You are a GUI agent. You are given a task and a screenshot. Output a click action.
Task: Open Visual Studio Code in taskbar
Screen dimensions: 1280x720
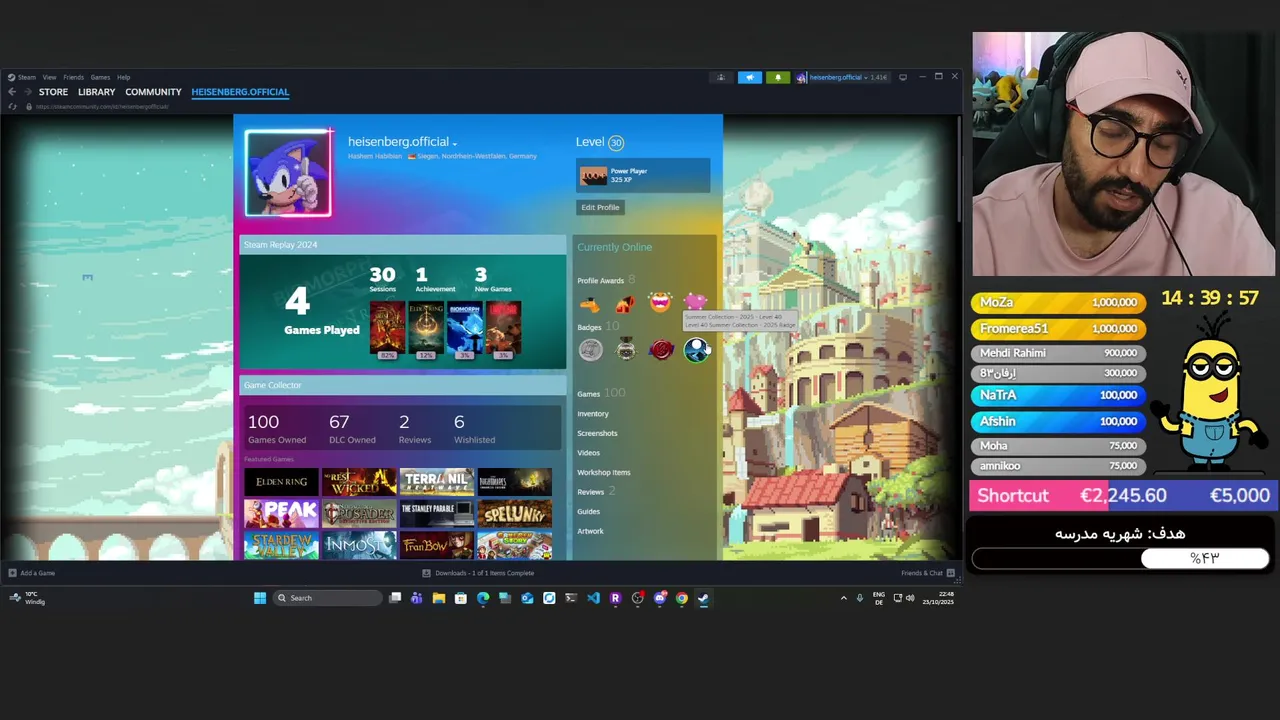(x=593, y=598)
